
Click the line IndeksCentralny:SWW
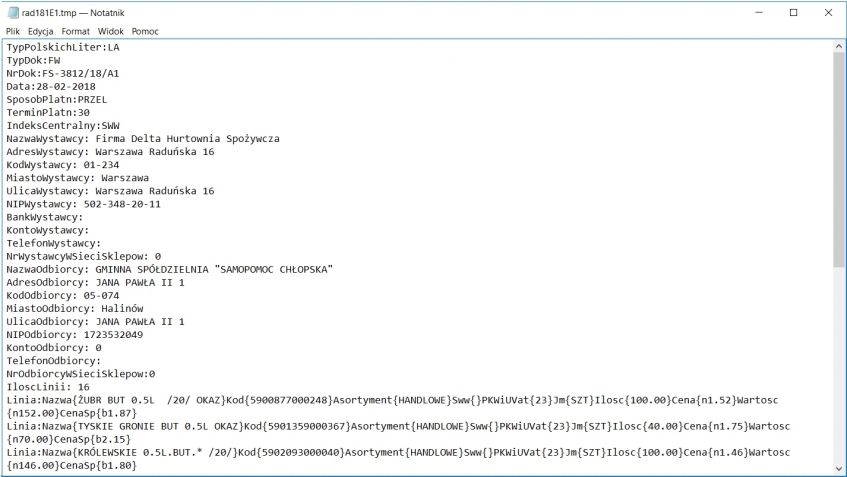click(63, 125)
